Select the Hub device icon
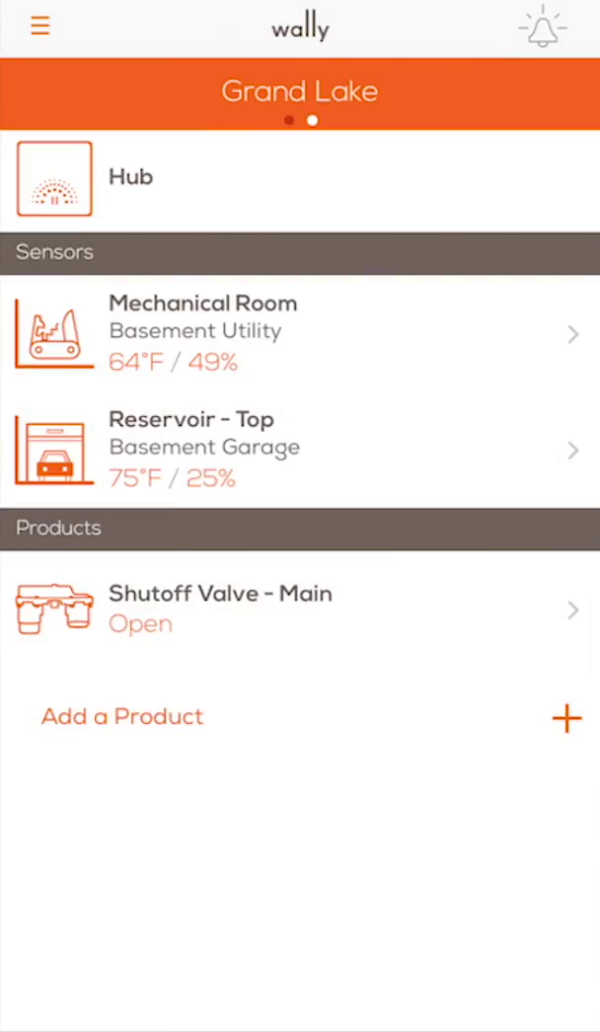The height and width of the screenshot is (1032, 600). pos(54,179)
